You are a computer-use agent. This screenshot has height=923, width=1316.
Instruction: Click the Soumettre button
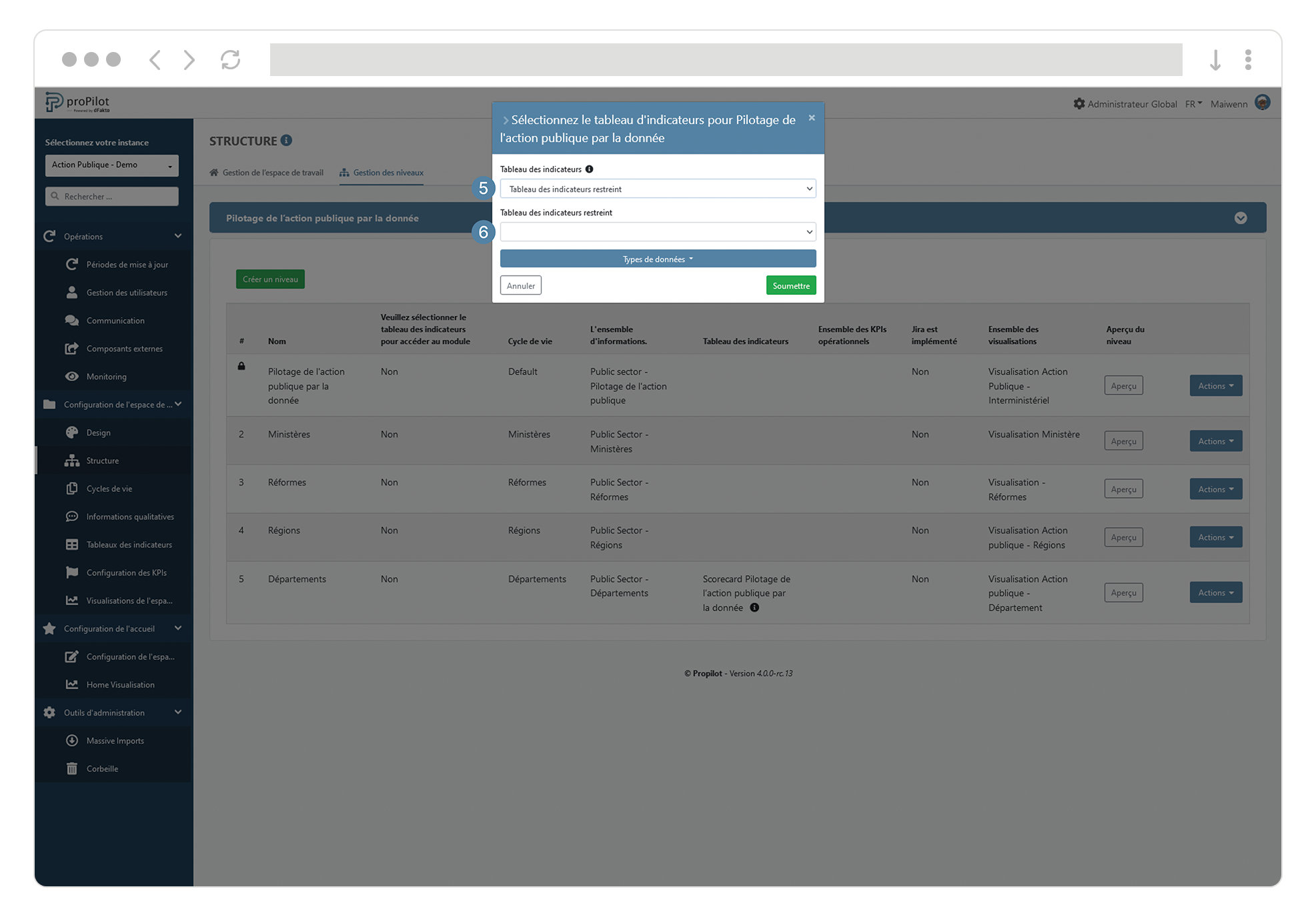click(790, 285)
